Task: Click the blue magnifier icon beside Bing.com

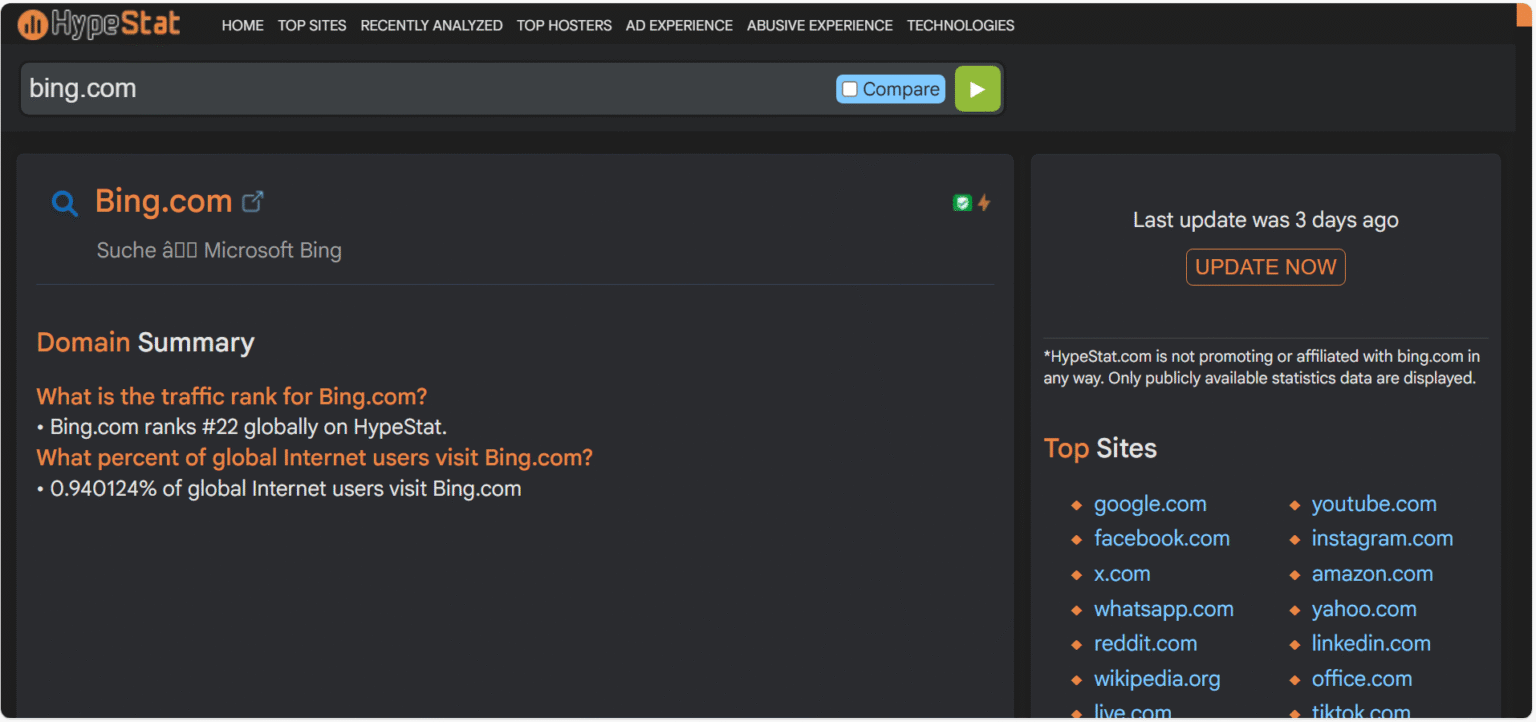Action: pos(64,204)
